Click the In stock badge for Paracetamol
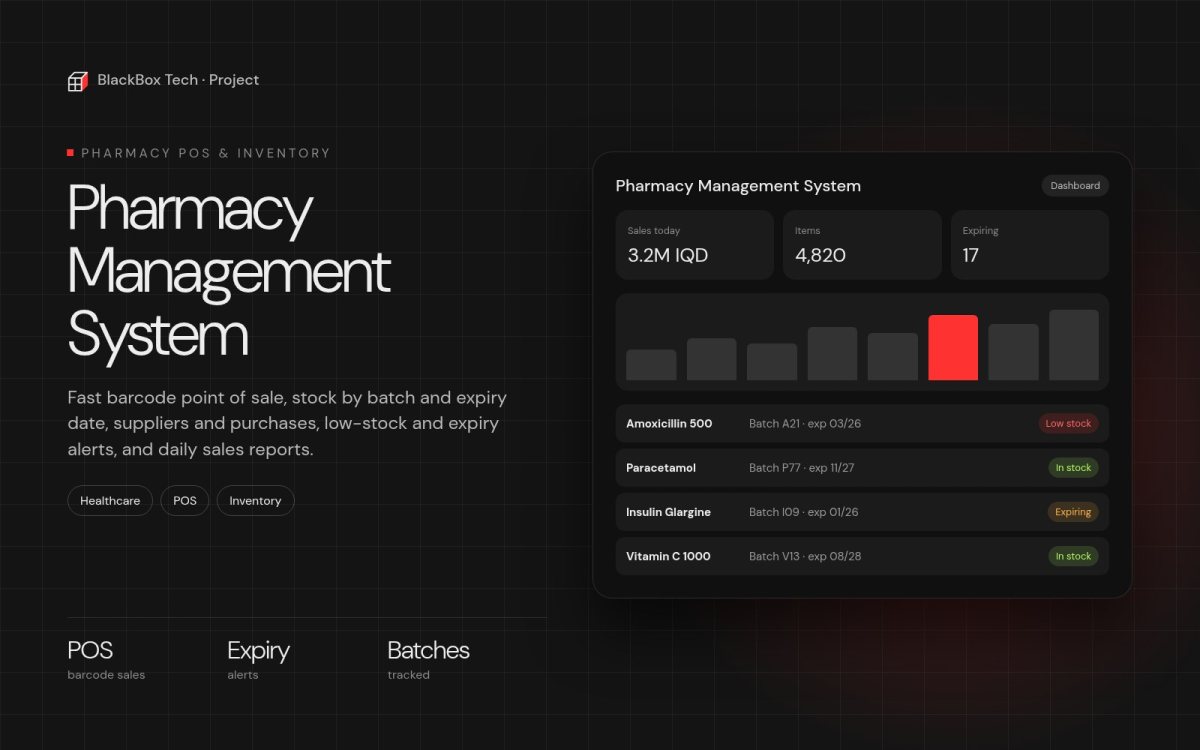1200x750 pixels. [x=1073, y=468]
